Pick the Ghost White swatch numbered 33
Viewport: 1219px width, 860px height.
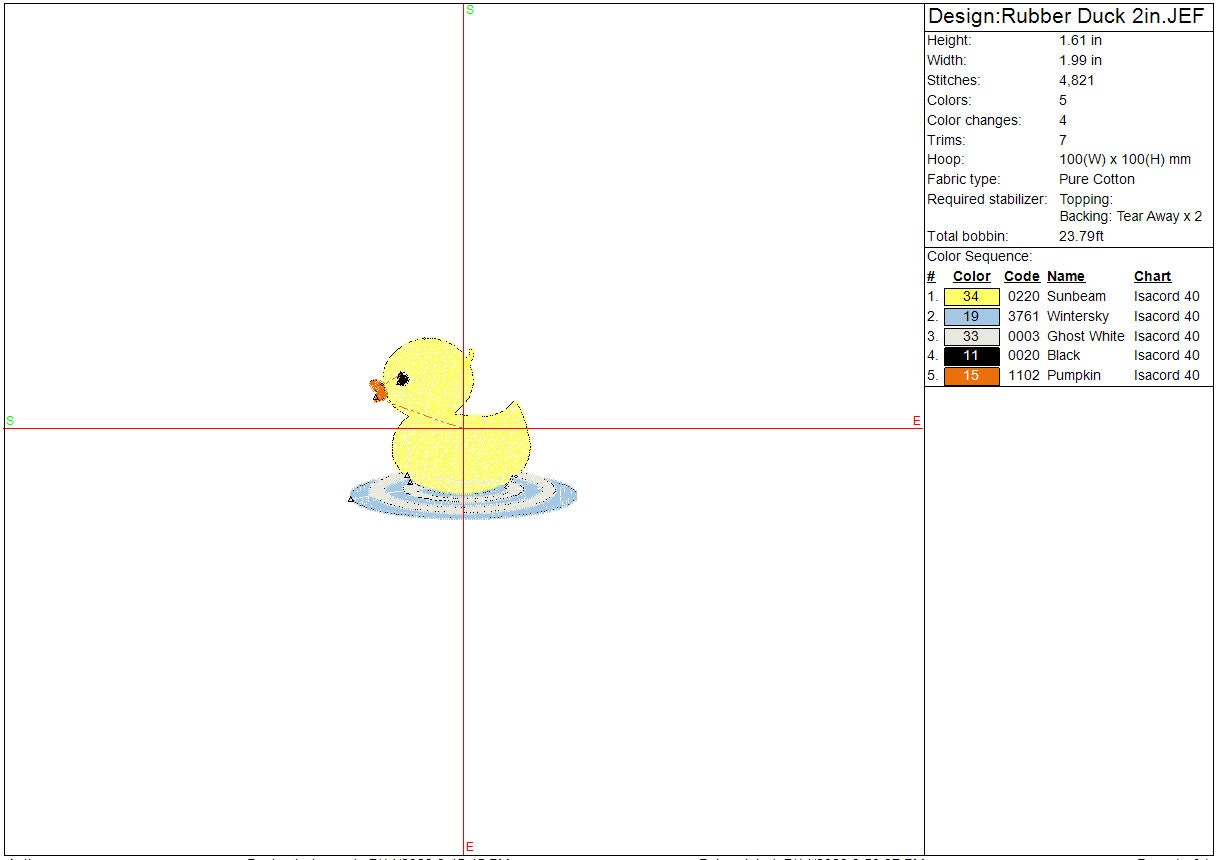[x=971, y=337]
